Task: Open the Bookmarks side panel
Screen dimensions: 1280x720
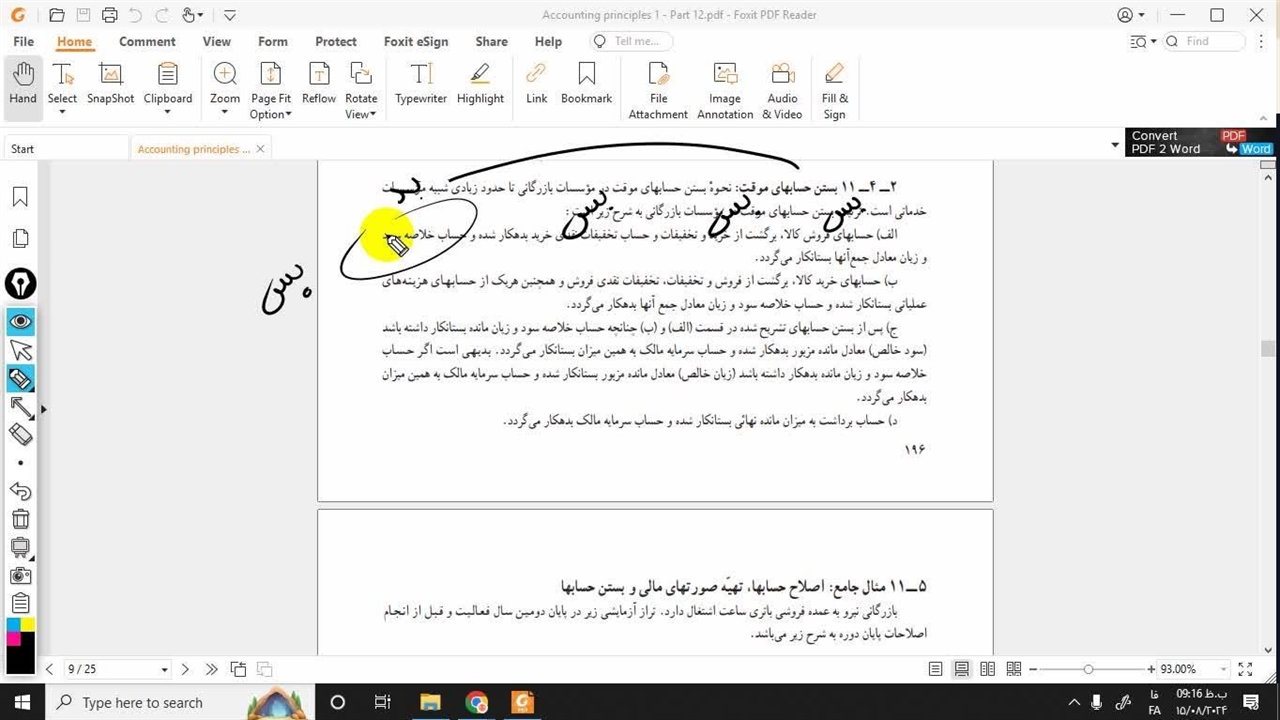Action: coord(20,197)
